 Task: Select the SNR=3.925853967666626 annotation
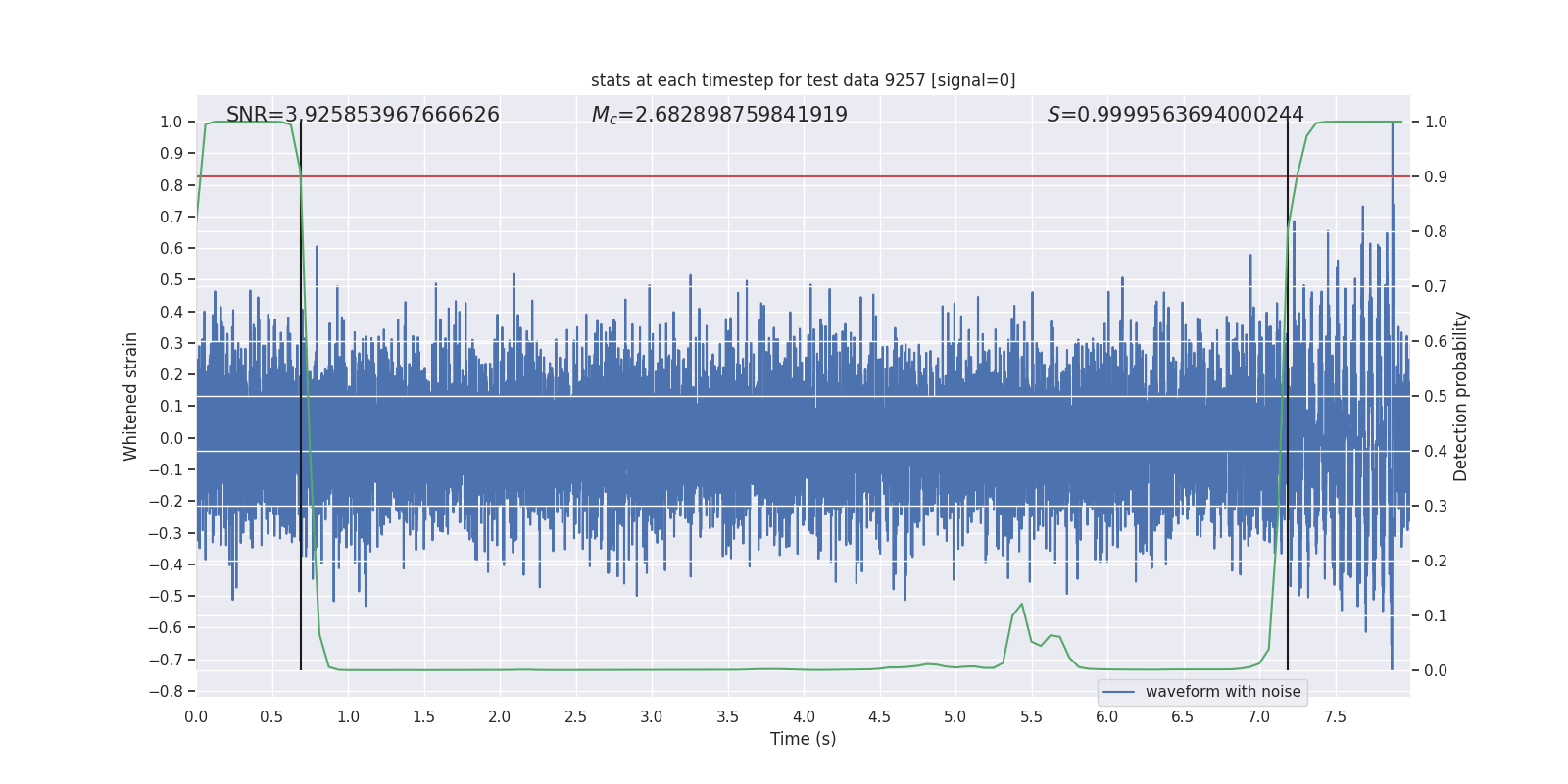click(363, 115)
